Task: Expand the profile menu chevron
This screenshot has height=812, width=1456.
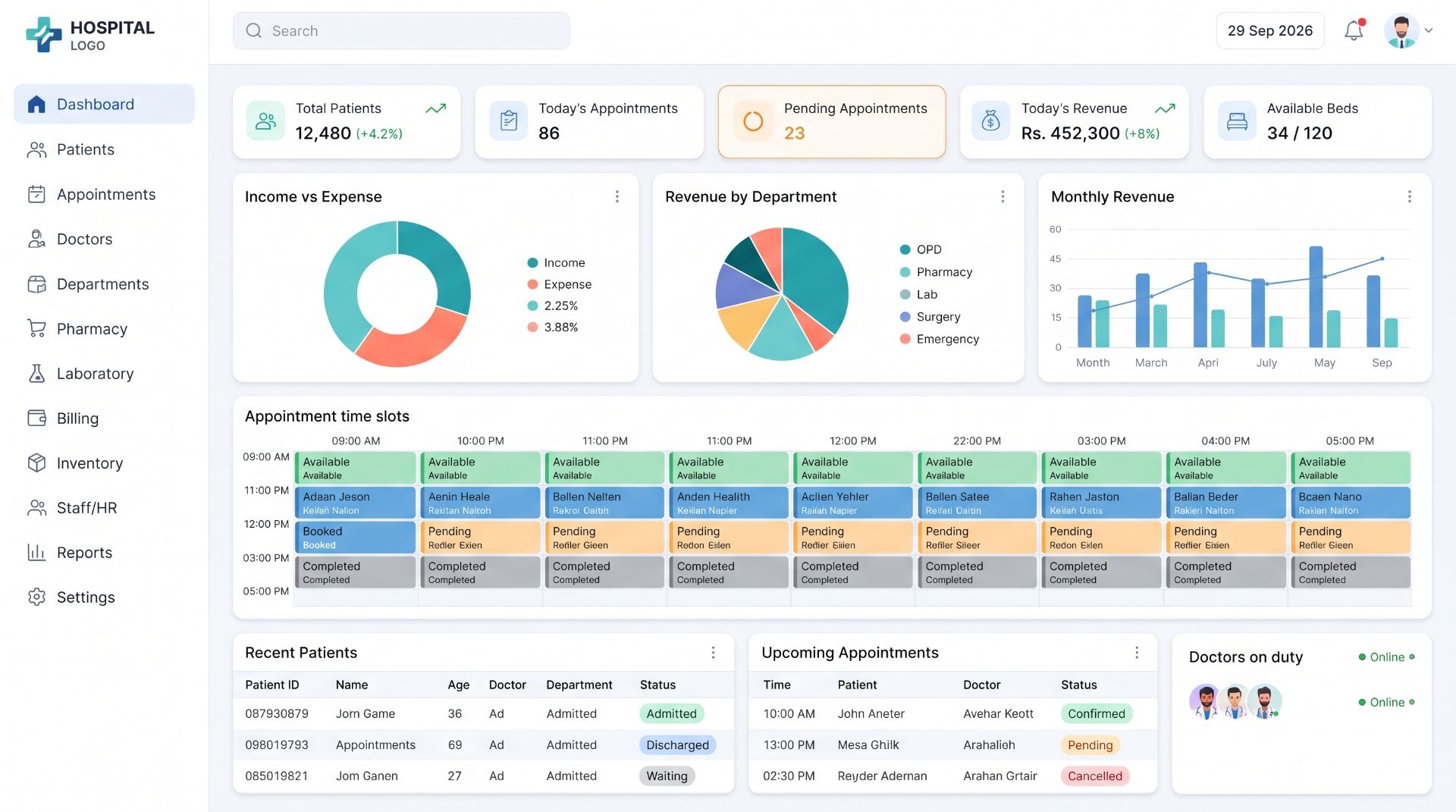Action: pyautogui.click(x=1429, y=31)
